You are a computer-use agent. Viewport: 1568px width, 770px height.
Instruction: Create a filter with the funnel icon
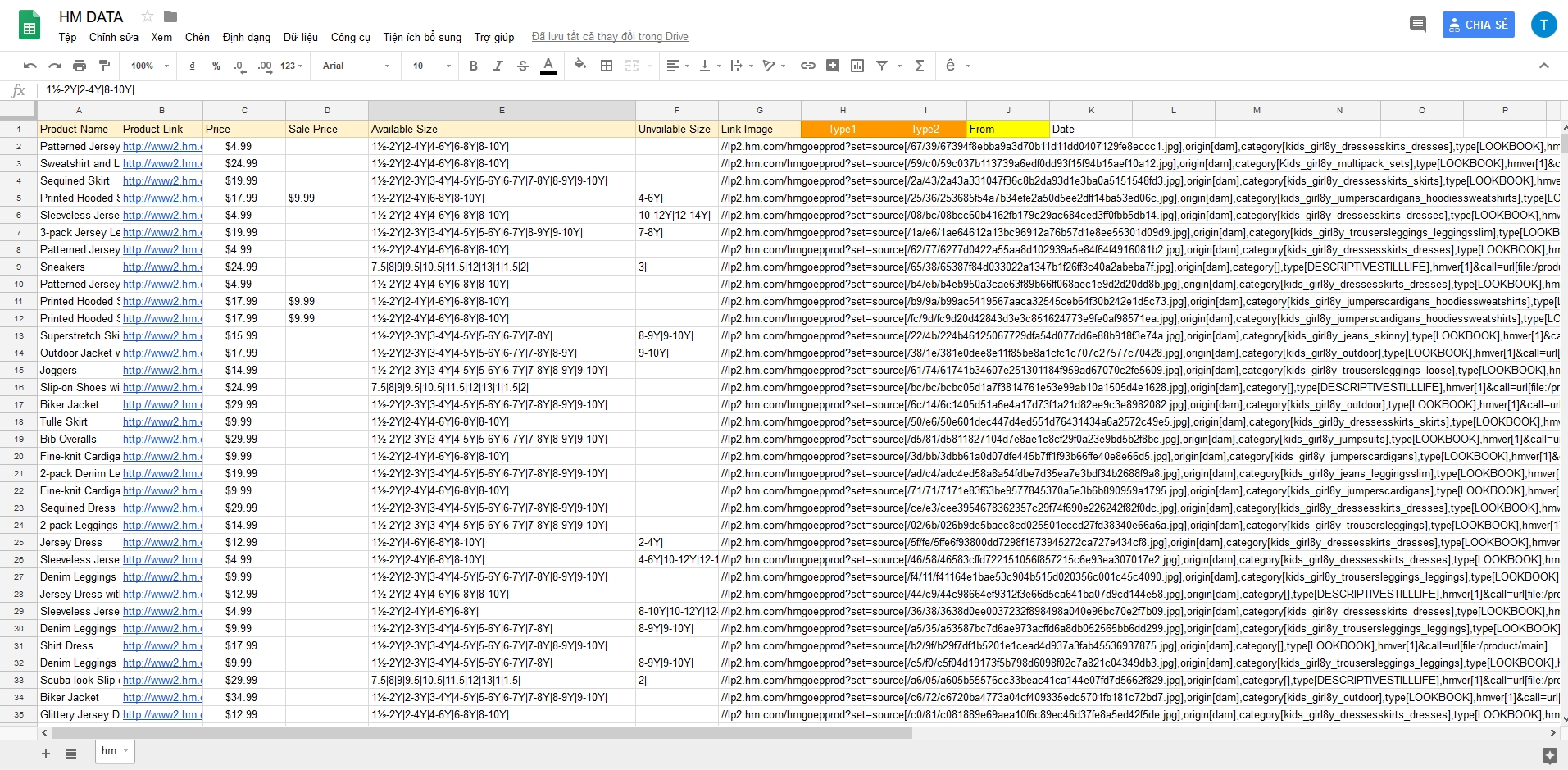882,66
